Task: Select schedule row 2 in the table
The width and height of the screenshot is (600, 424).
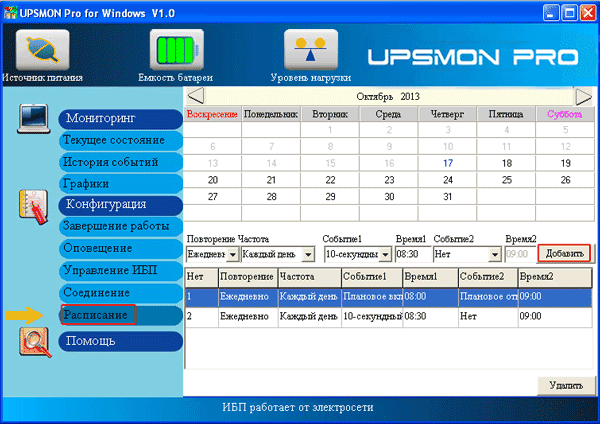Action: 388,317
